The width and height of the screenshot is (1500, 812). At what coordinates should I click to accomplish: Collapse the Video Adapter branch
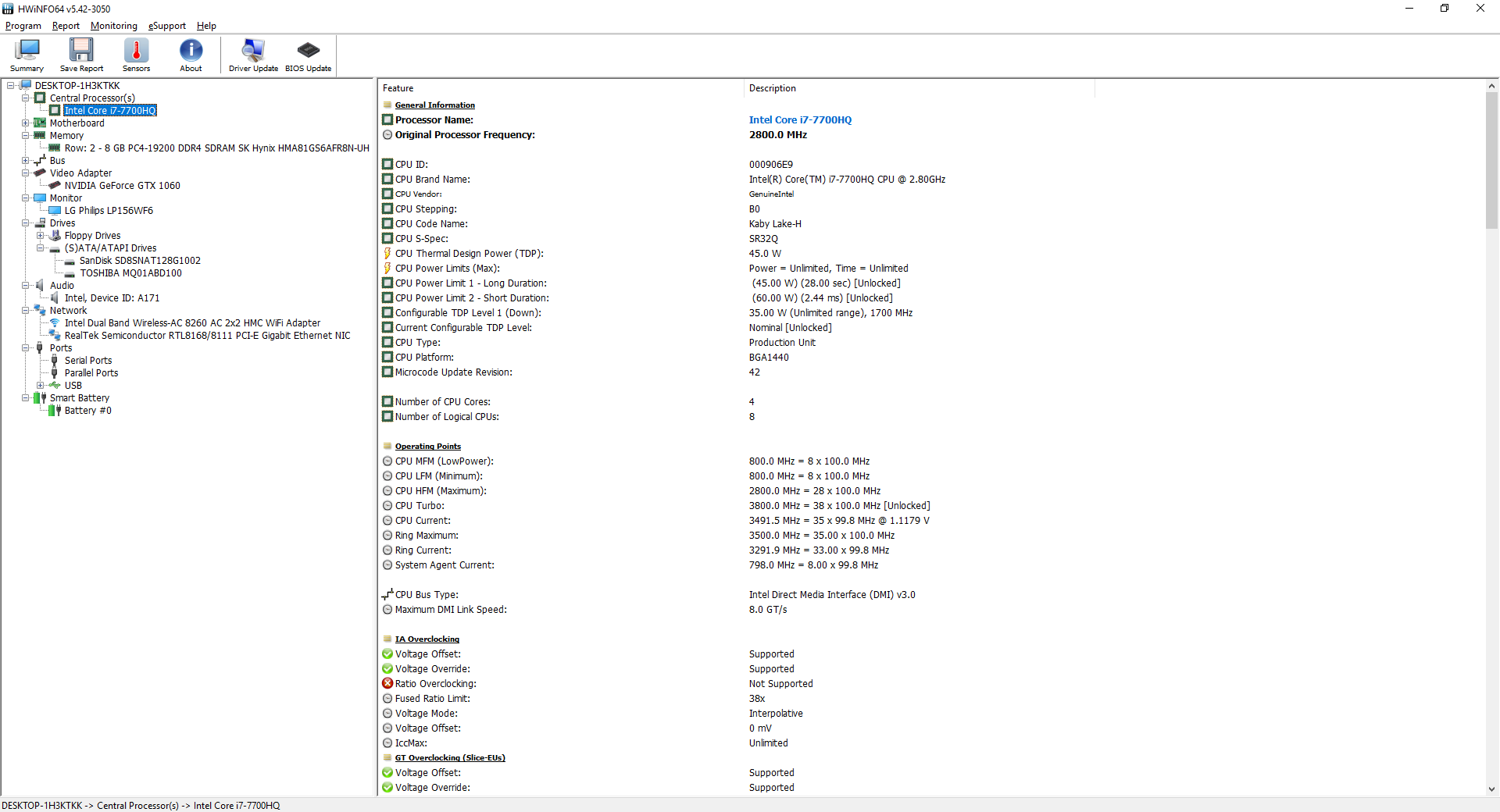click(x=25, y=173)
